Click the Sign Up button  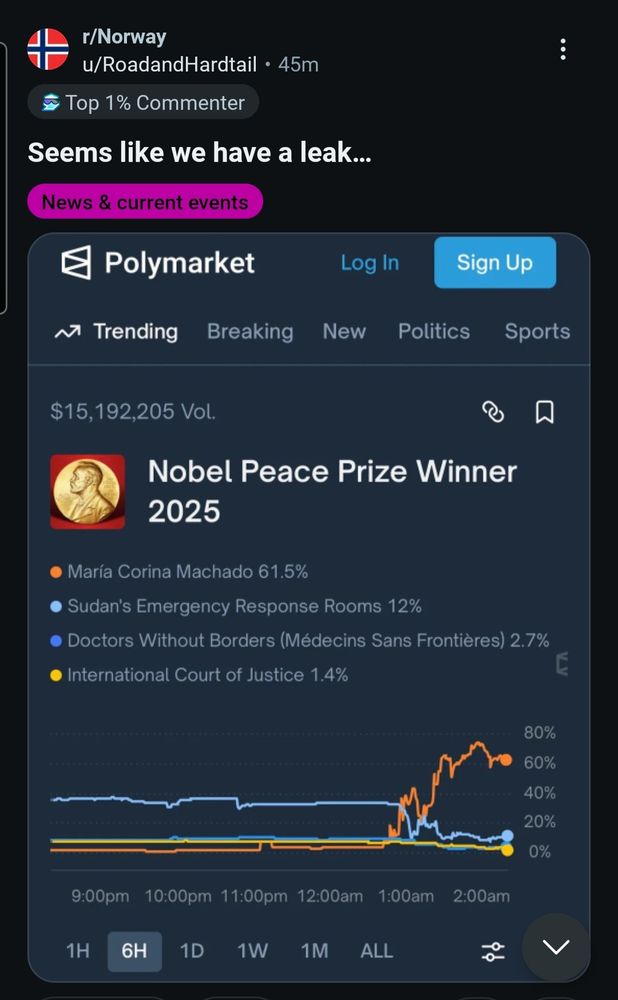[495, 263]
